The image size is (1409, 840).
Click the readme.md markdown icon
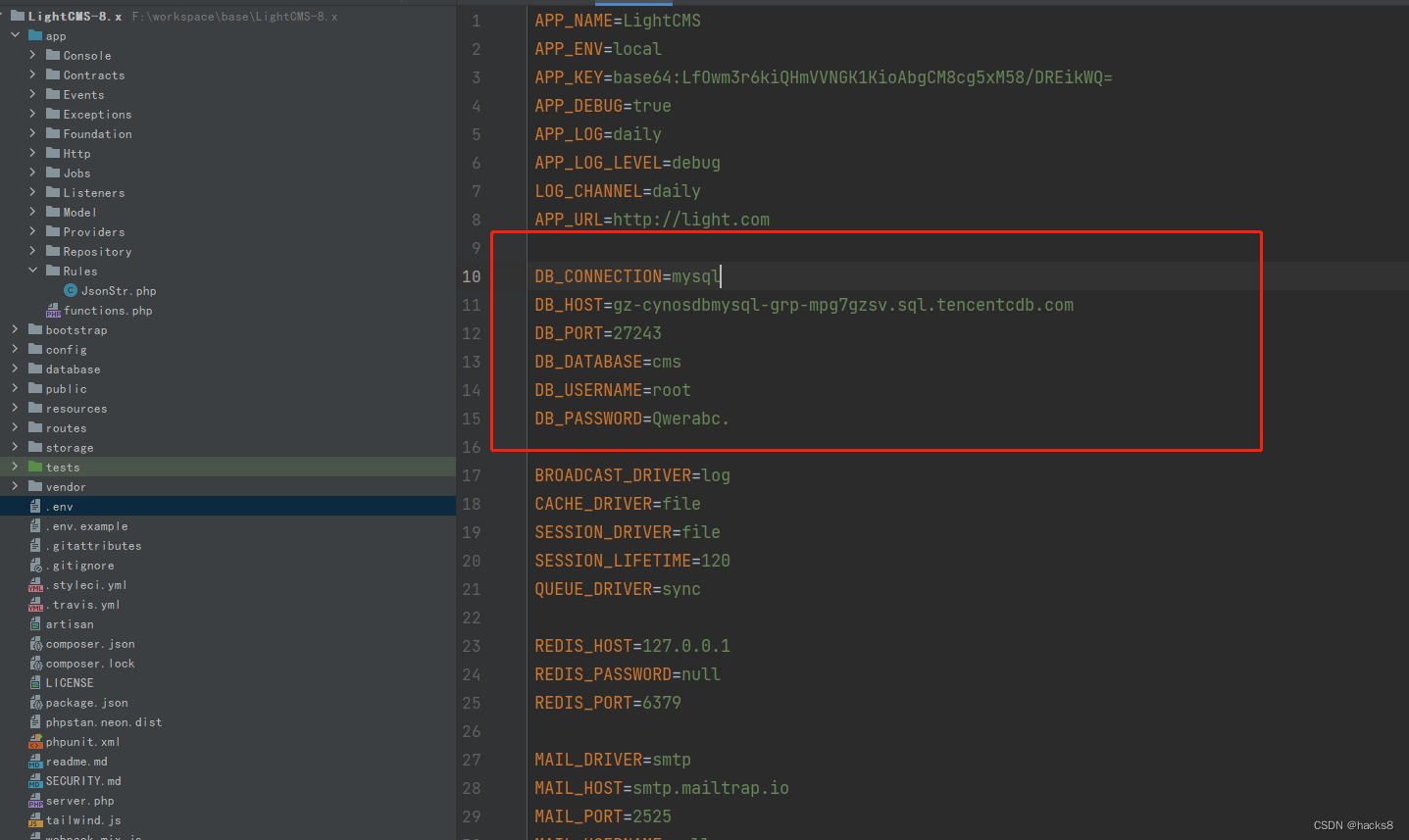[35, 762]
